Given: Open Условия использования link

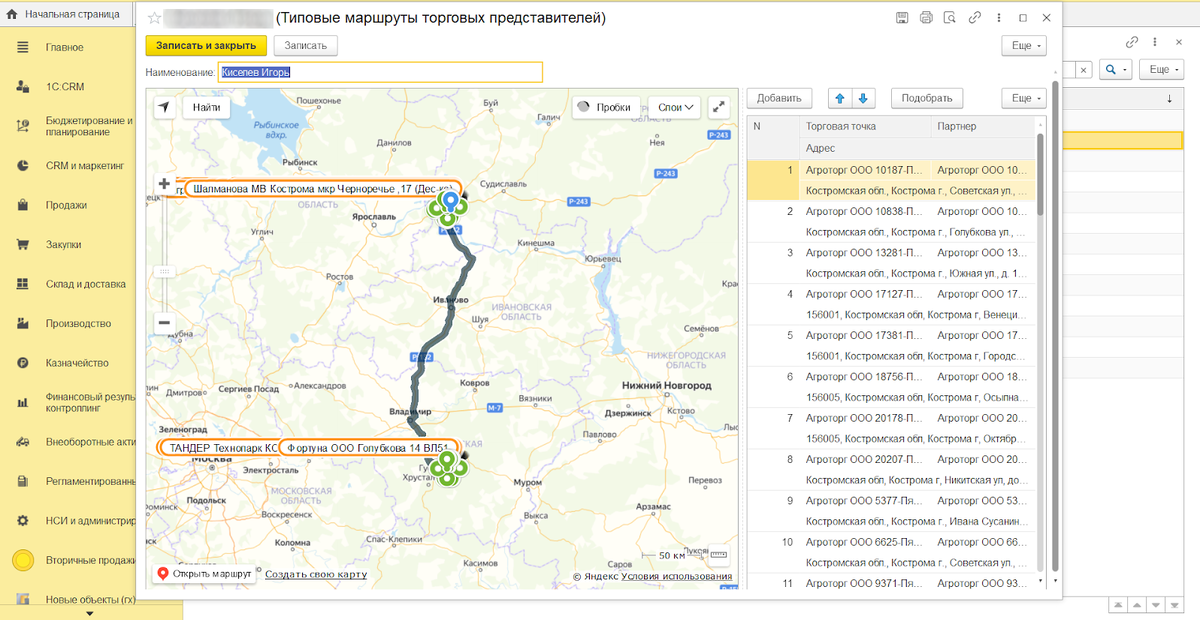Looking at the screenshot, I should (x=677, y=576).
